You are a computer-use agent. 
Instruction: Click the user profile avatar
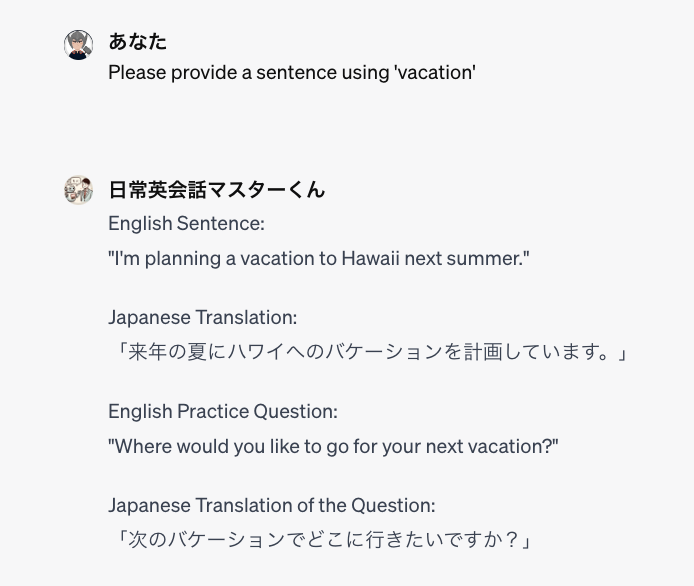79,44
